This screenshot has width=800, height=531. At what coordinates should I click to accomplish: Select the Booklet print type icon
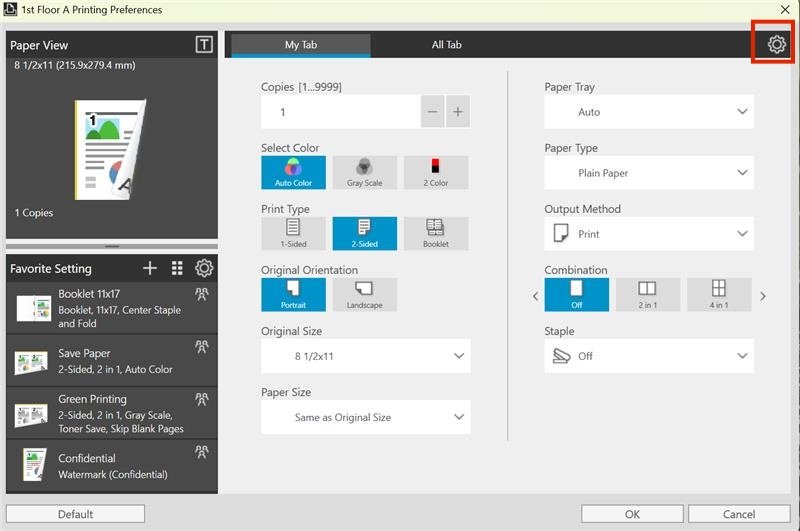[436, 234]
